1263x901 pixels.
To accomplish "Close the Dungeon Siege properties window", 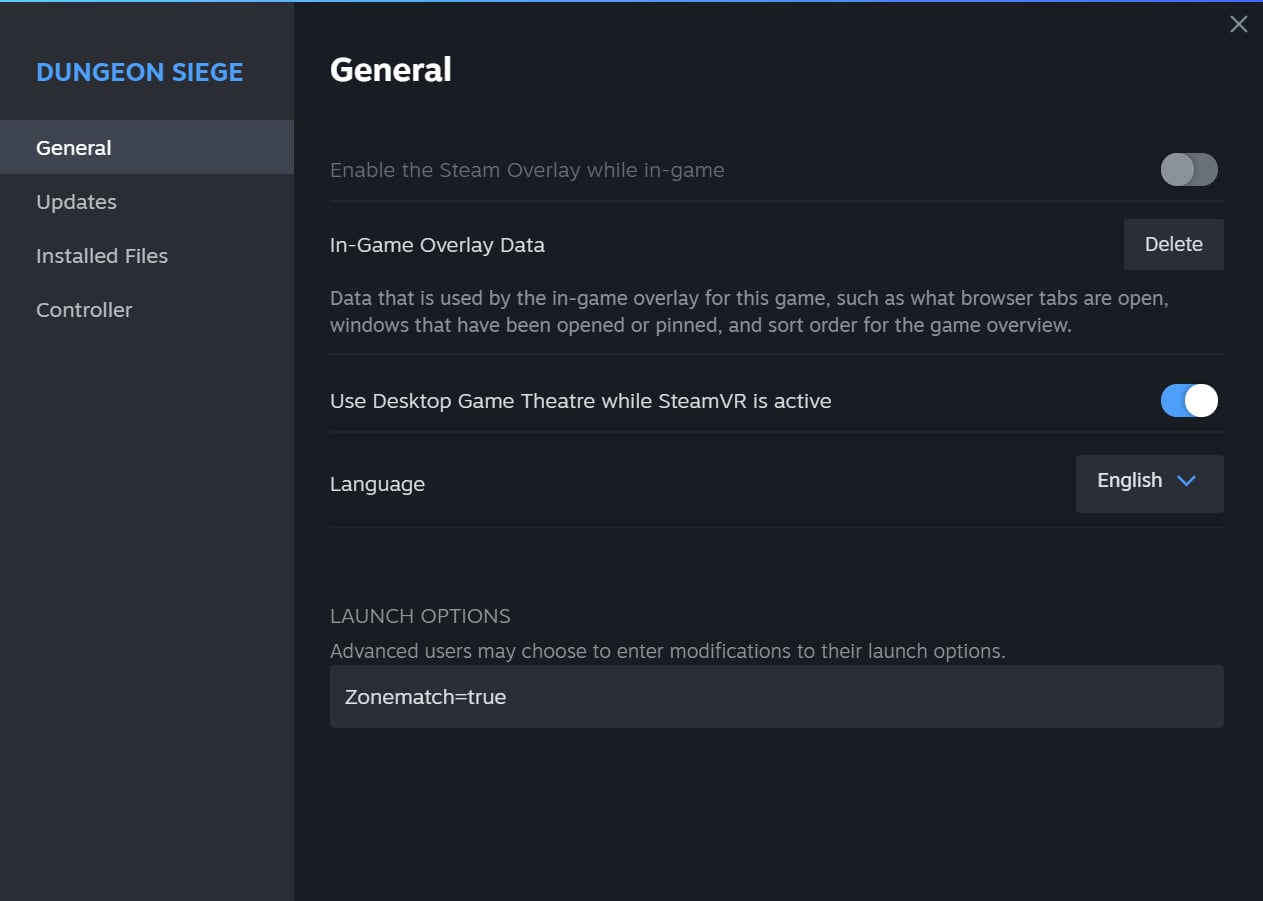I will [x=1238, y=25].
